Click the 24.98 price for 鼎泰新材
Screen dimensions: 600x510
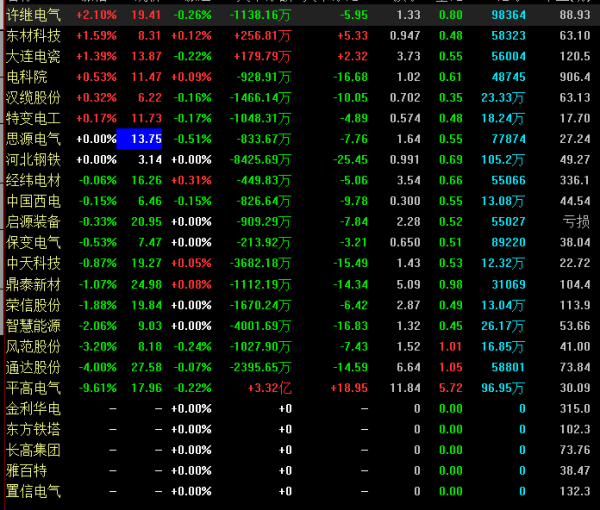146,285
